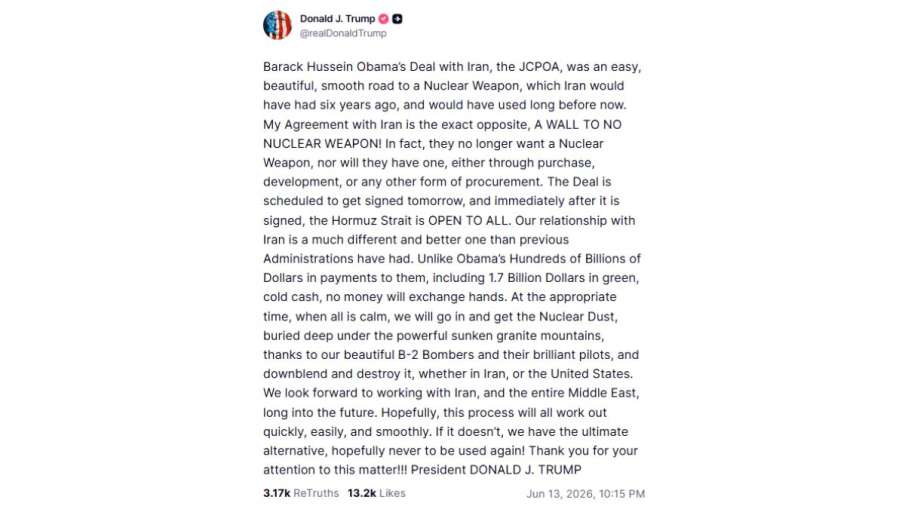Click the phrase A WALL TO NO
The image size is (905, 509).
coord(578,125)
